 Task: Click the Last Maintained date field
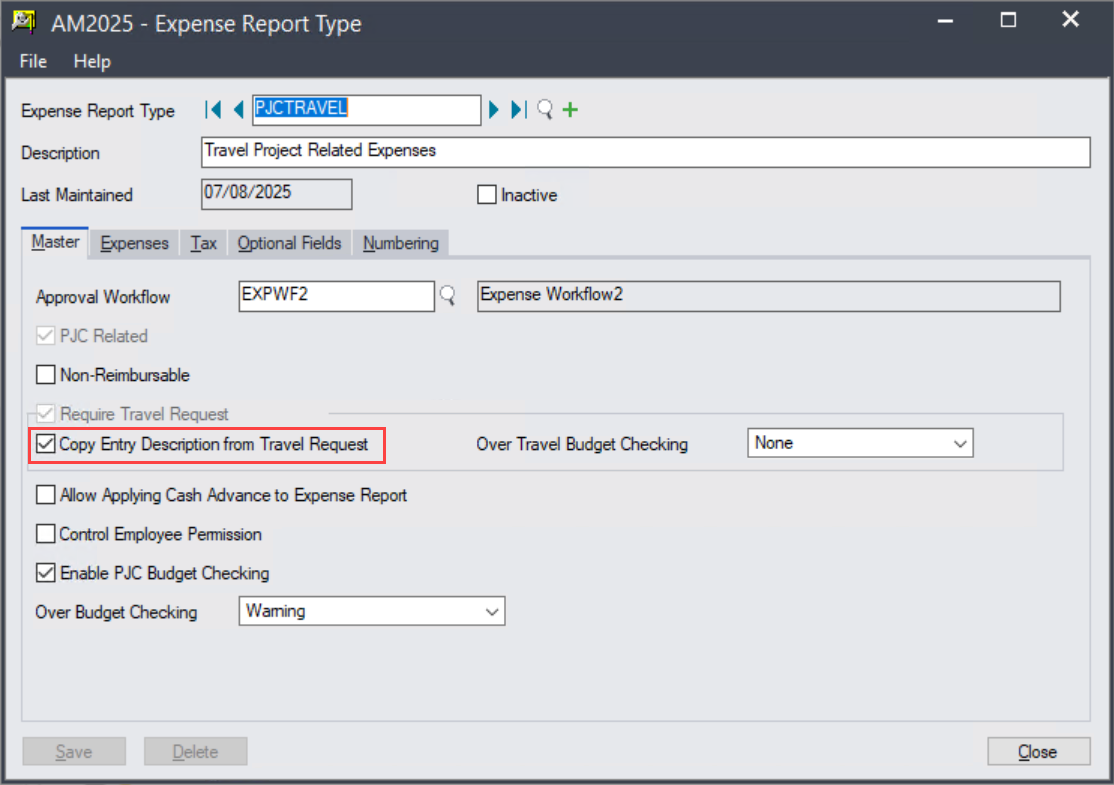276,194
